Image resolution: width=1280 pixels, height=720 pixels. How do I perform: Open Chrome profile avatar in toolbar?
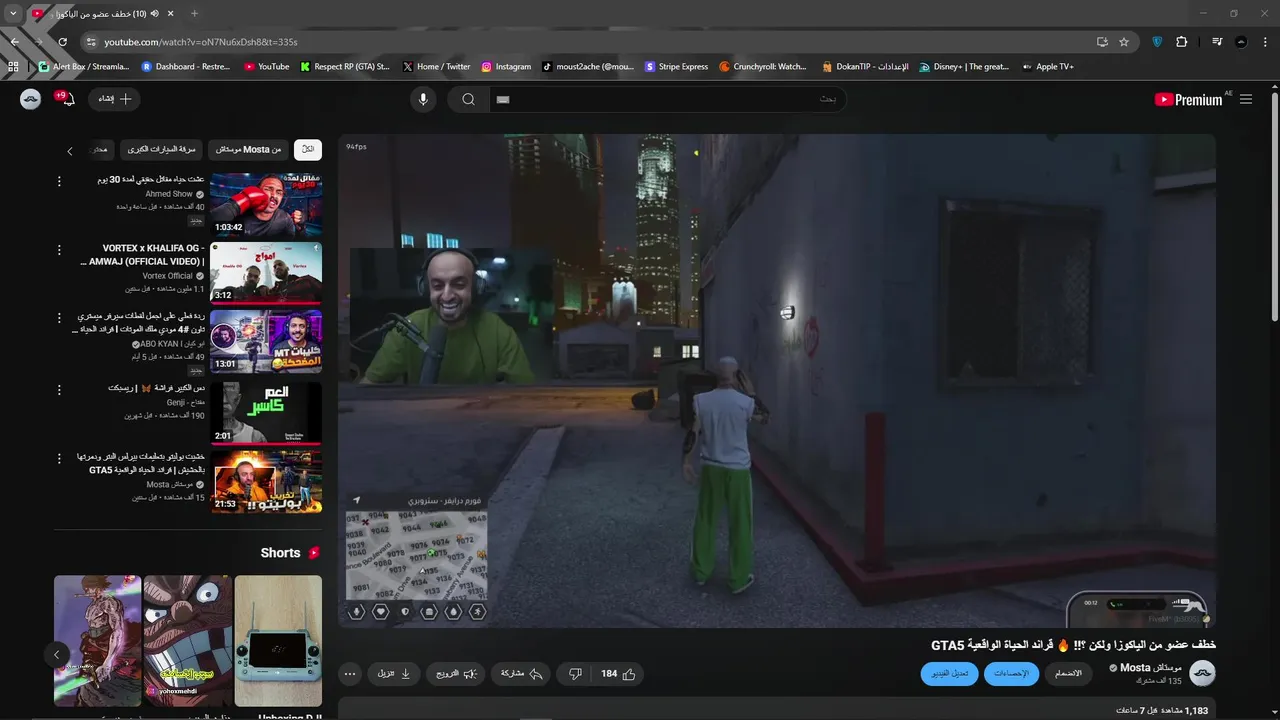(x=1241, y=42)
